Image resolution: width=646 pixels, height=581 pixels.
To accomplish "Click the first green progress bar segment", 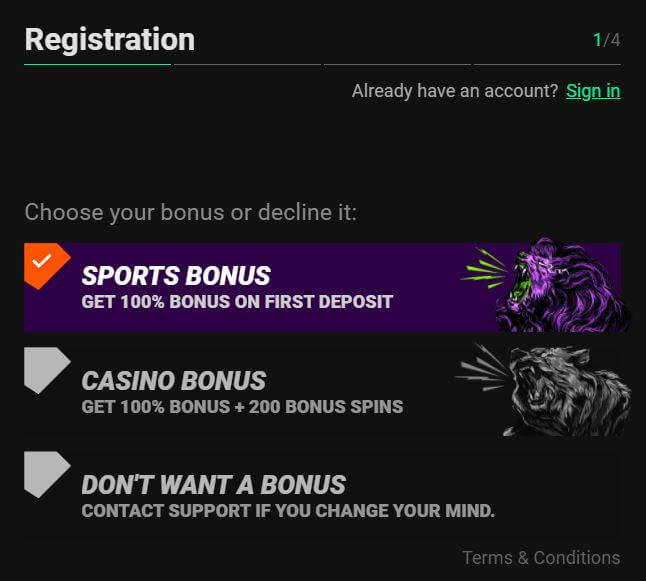I will click(97, 64).
